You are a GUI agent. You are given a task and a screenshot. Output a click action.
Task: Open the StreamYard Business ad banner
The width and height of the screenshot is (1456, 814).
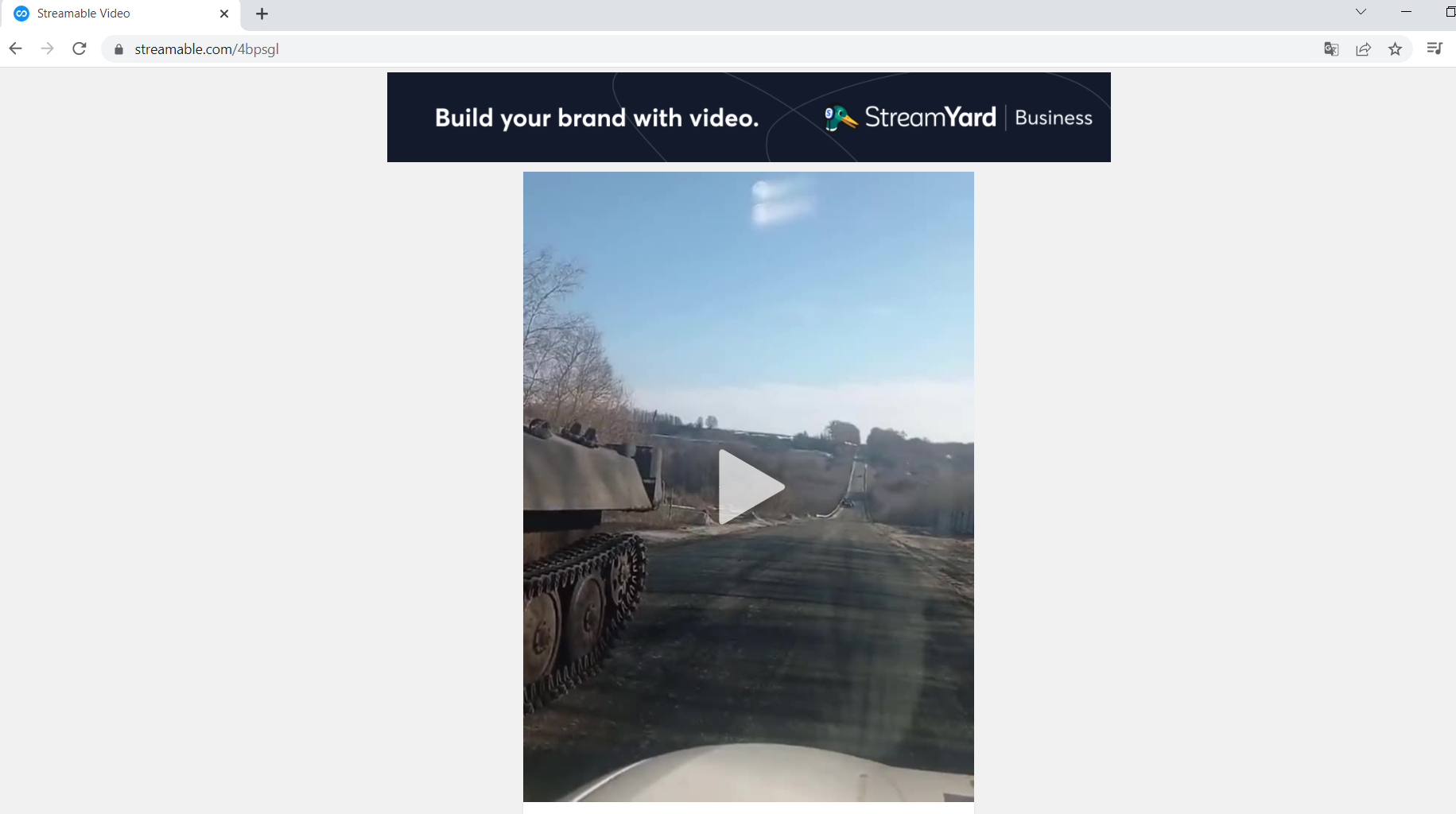point(748,117)
